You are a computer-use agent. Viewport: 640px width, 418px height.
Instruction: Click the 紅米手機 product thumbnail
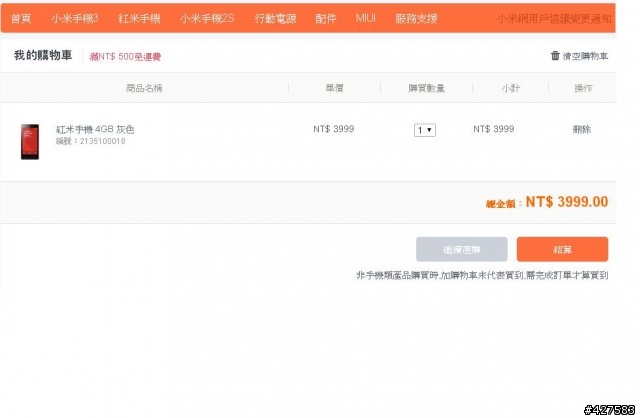tap(30, 142)
